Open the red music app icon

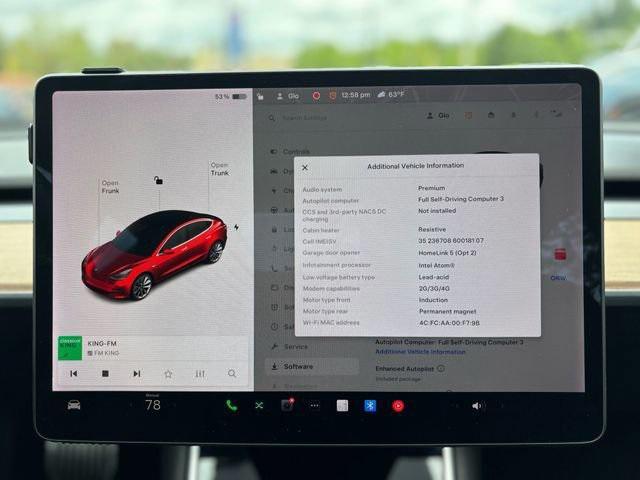(398, 406)
